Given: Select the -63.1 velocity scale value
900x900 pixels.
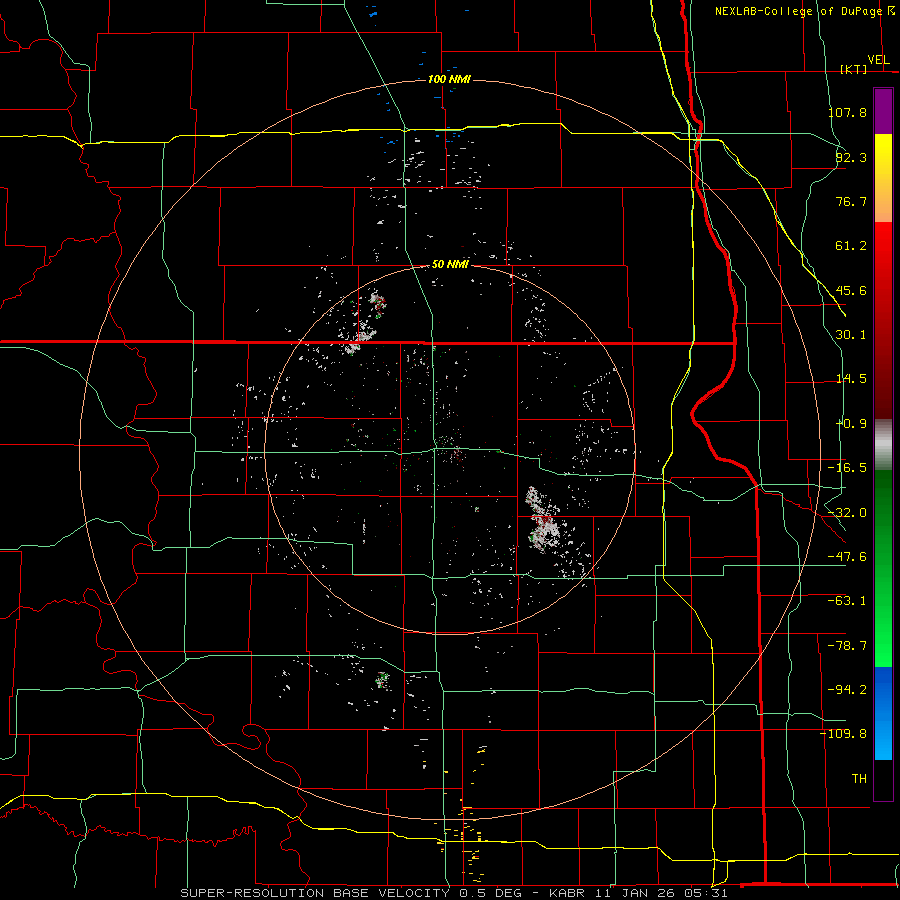Looking at the screenshot, I should [847, 601].
